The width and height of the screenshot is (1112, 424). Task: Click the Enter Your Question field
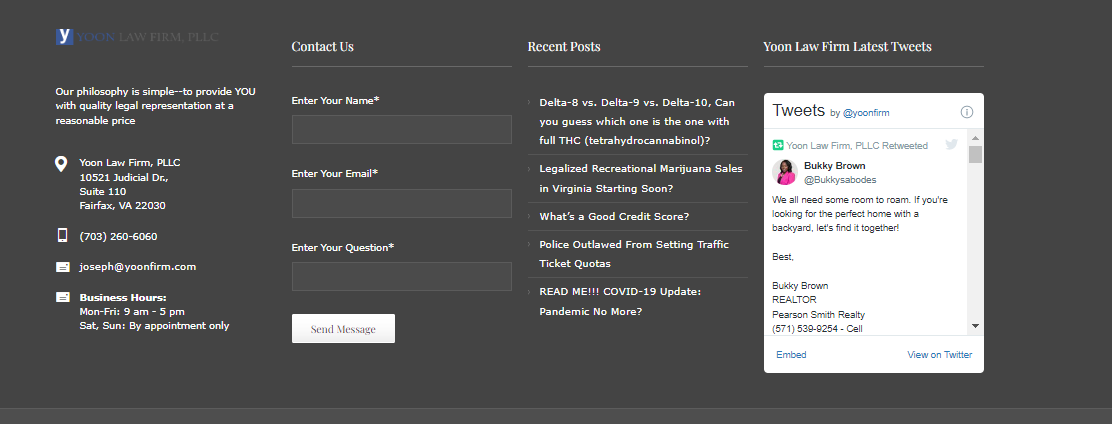401,277
